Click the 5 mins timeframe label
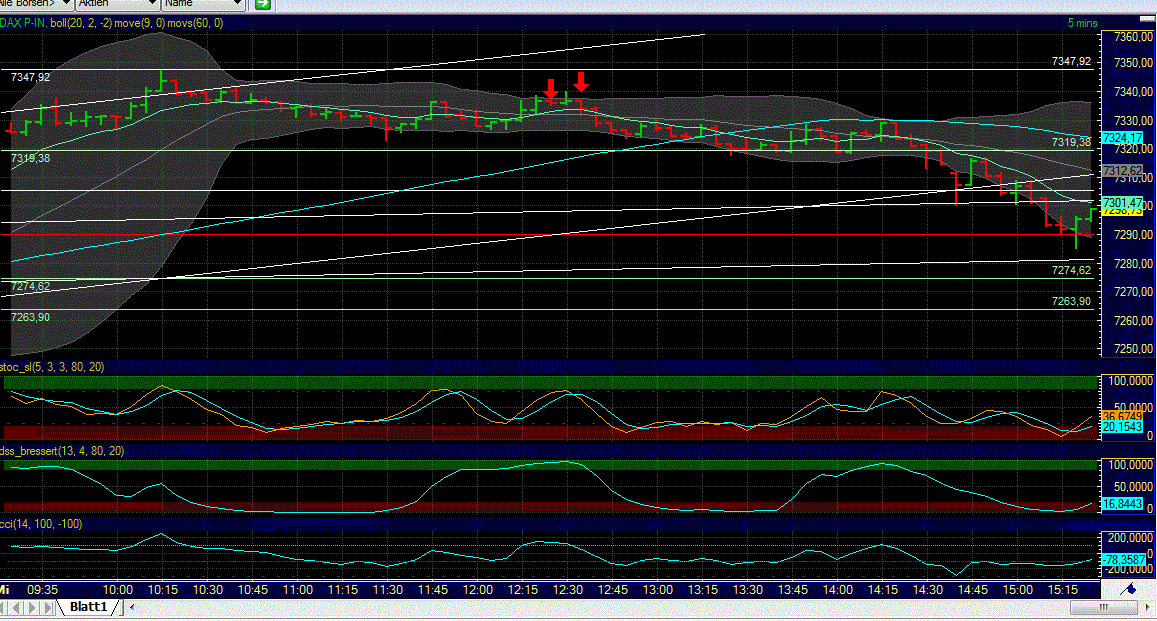Viewport: 1157px width, 621px height. click(x=1080, y=22)
